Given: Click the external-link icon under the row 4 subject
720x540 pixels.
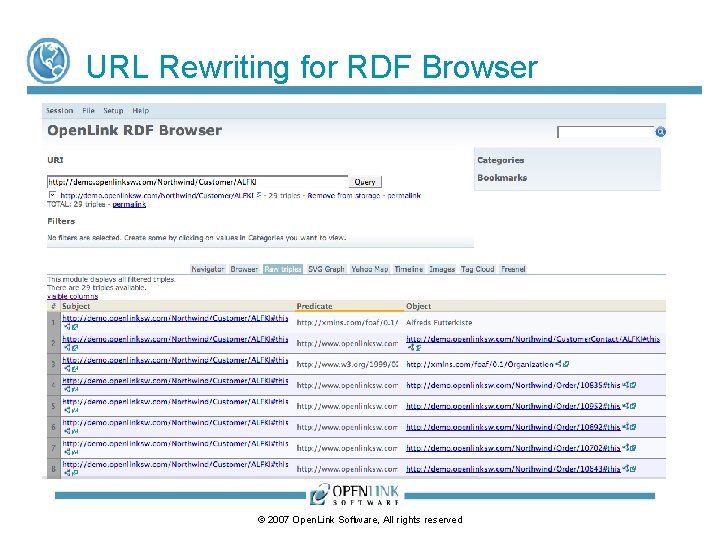Looking at the screenshot, I should [x=75, y=389].
